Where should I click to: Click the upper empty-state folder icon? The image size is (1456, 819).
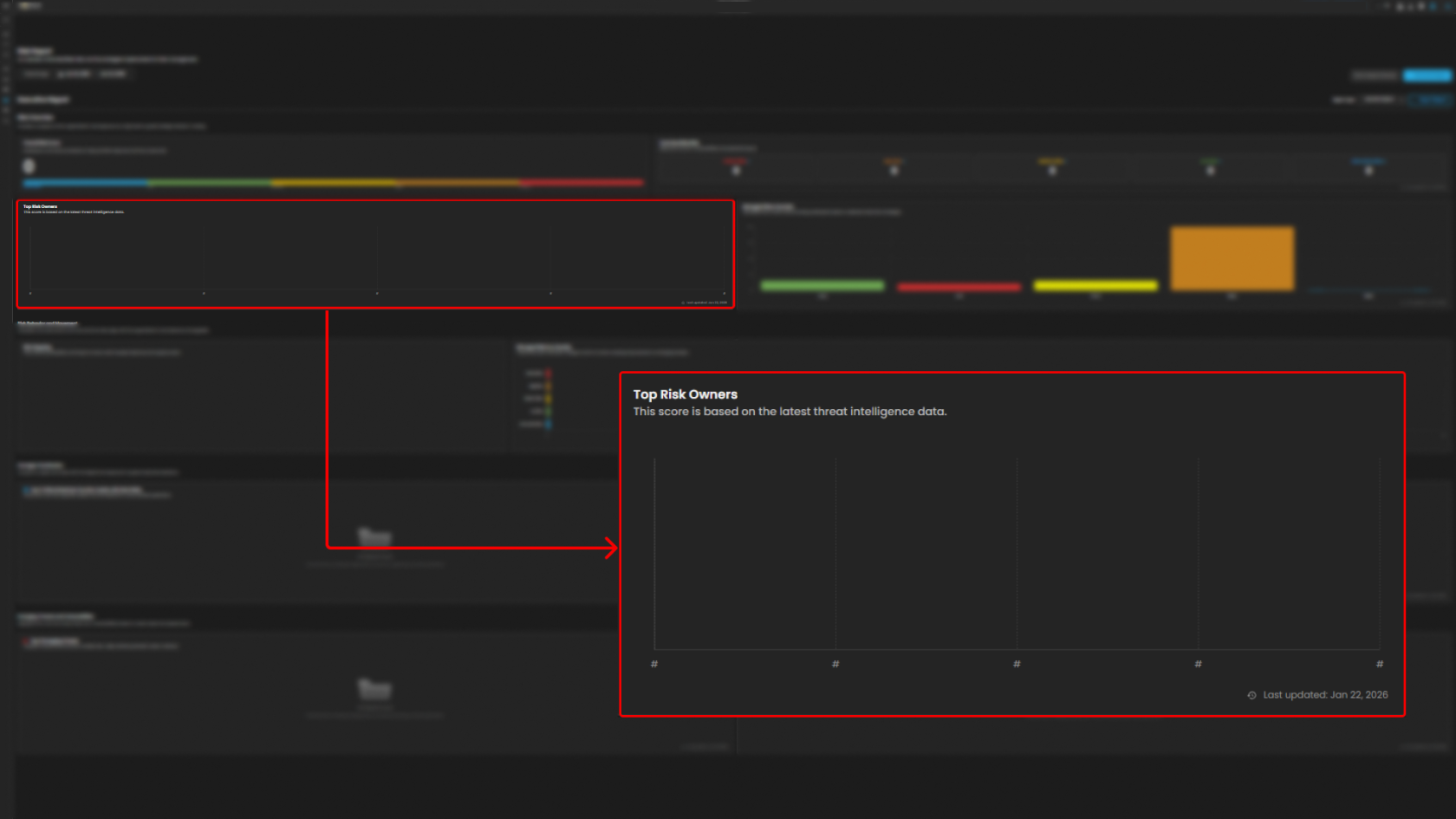[x=374, y=537]
